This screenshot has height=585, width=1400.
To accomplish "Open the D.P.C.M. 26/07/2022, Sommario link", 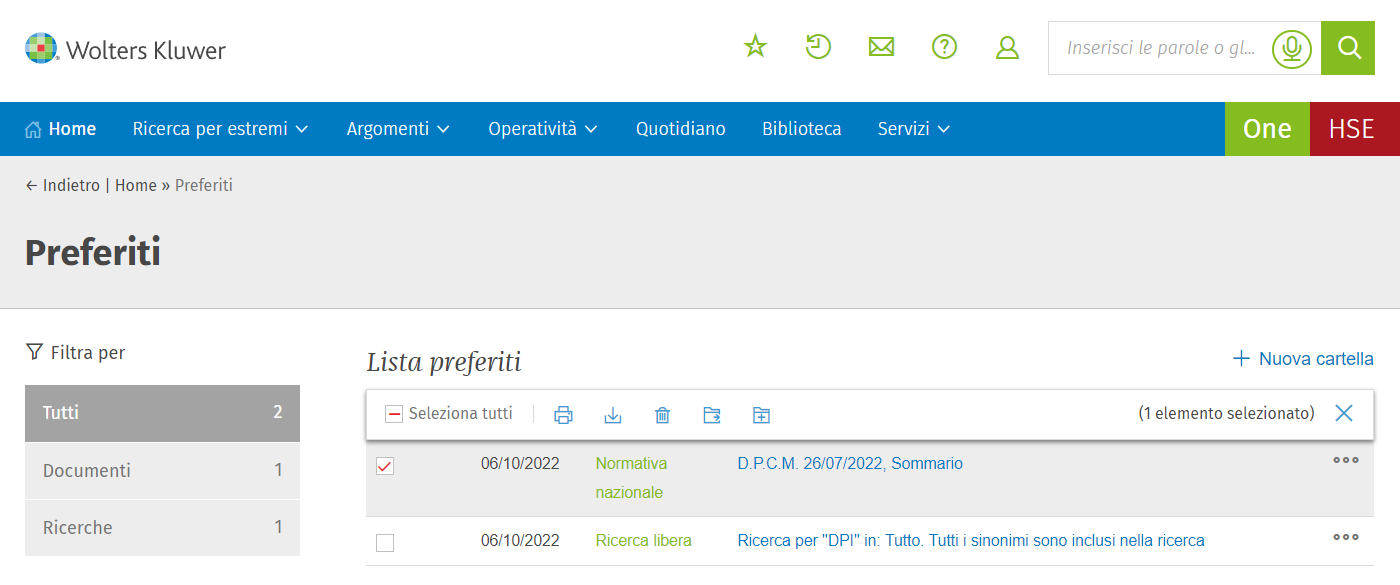I will [x=850, y=464].
